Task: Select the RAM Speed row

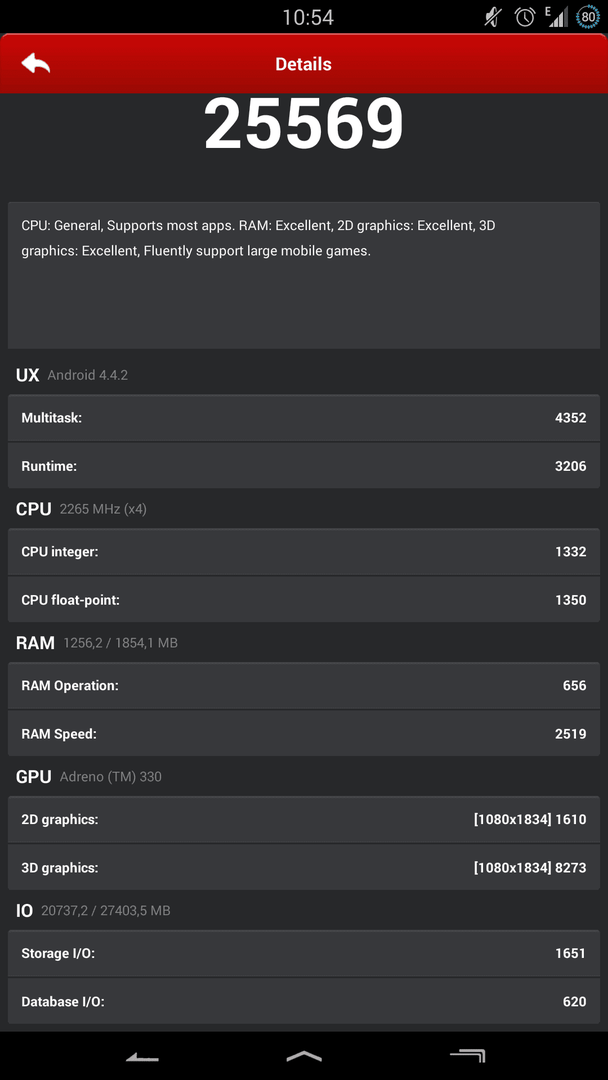Action: 304,734
